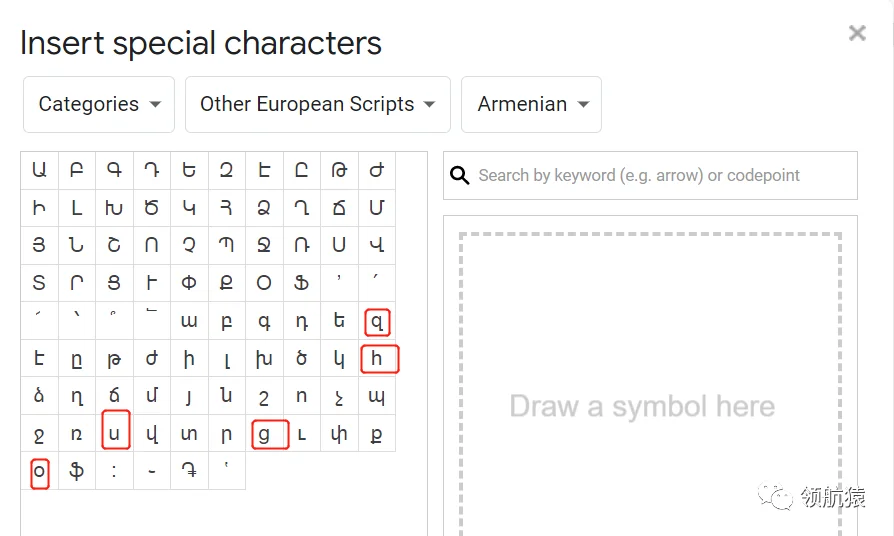
Task: Insert Armenian capital letter Men Մ
Action: (x=377, y=208)
